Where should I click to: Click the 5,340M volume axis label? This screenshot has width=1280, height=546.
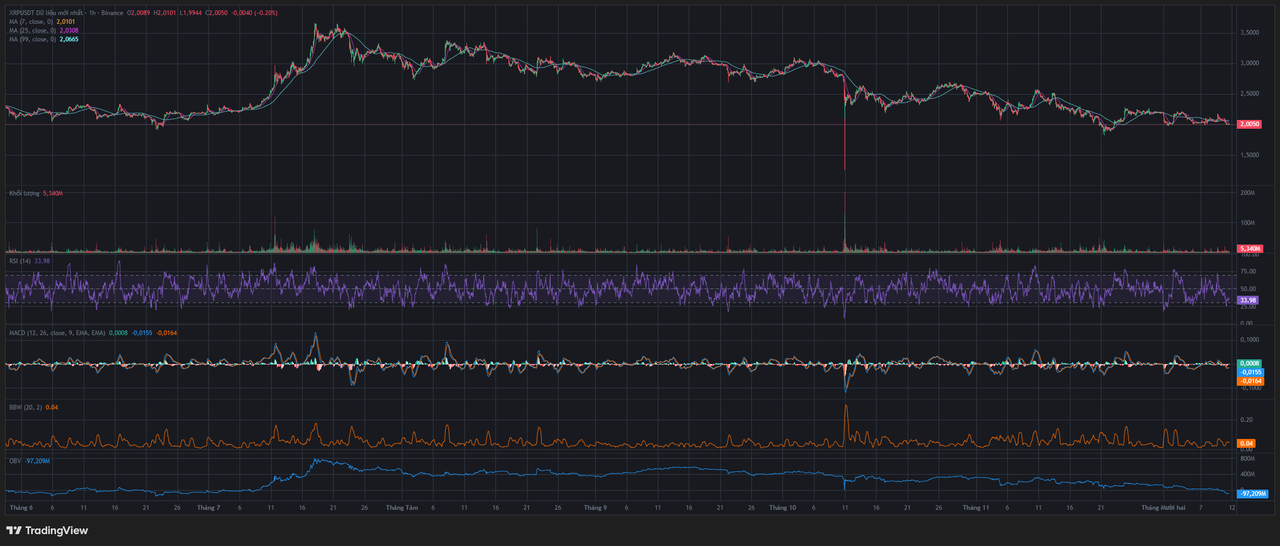point(1249,248)
